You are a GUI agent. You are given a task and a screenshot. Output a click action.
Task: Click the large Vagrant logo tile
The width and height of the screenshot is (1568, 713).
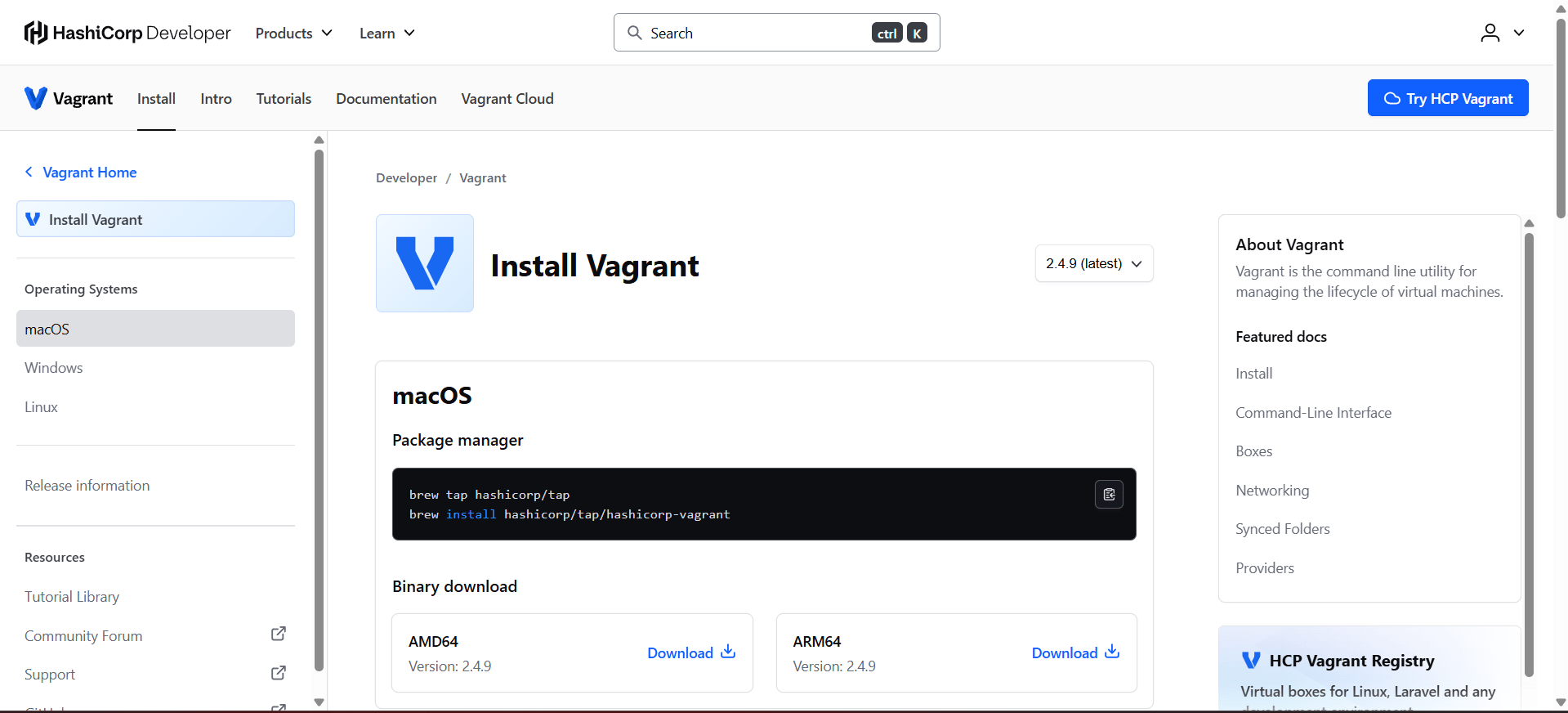coord(425,263)
